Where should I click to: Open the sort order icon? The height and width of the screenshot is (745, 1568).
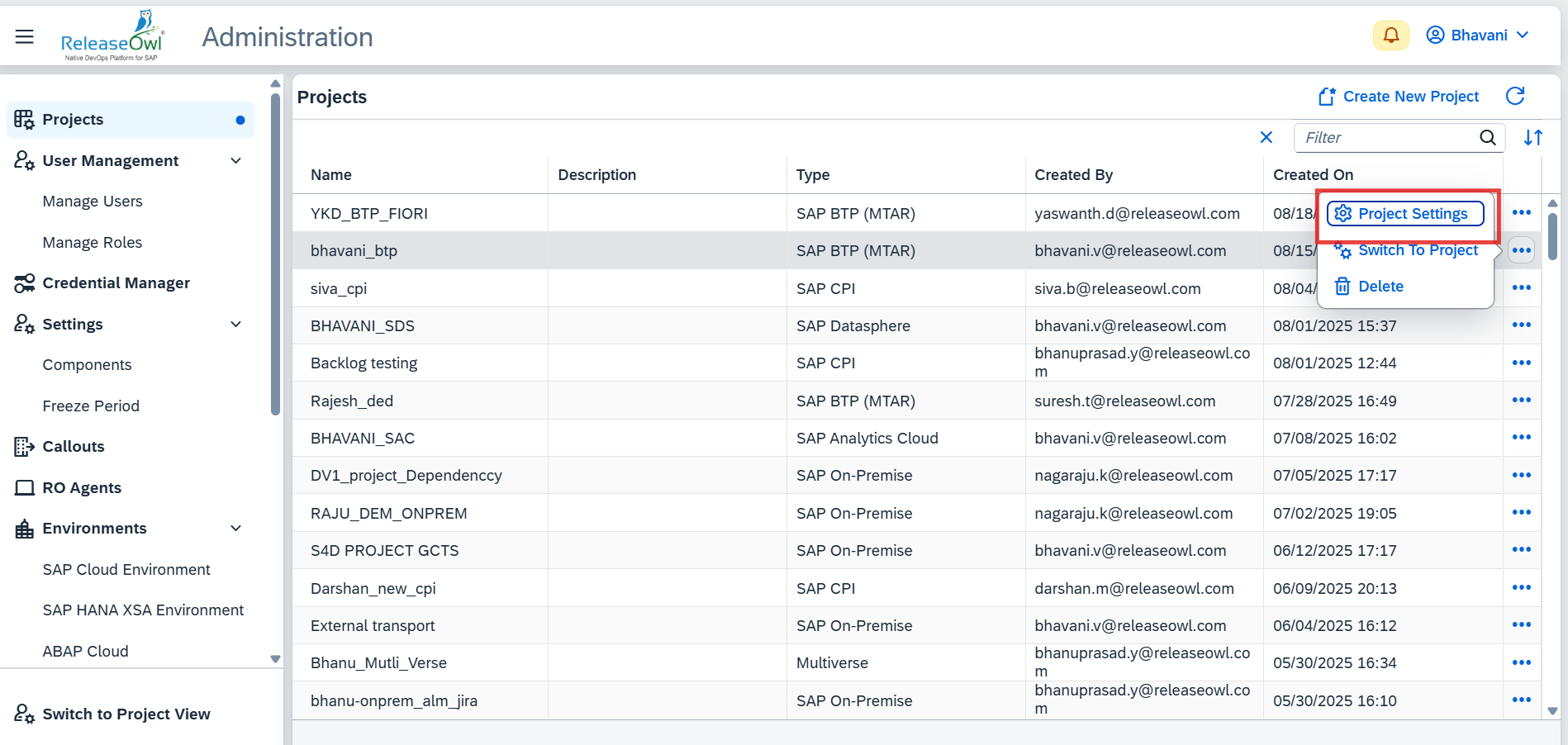click(1533, 138)
